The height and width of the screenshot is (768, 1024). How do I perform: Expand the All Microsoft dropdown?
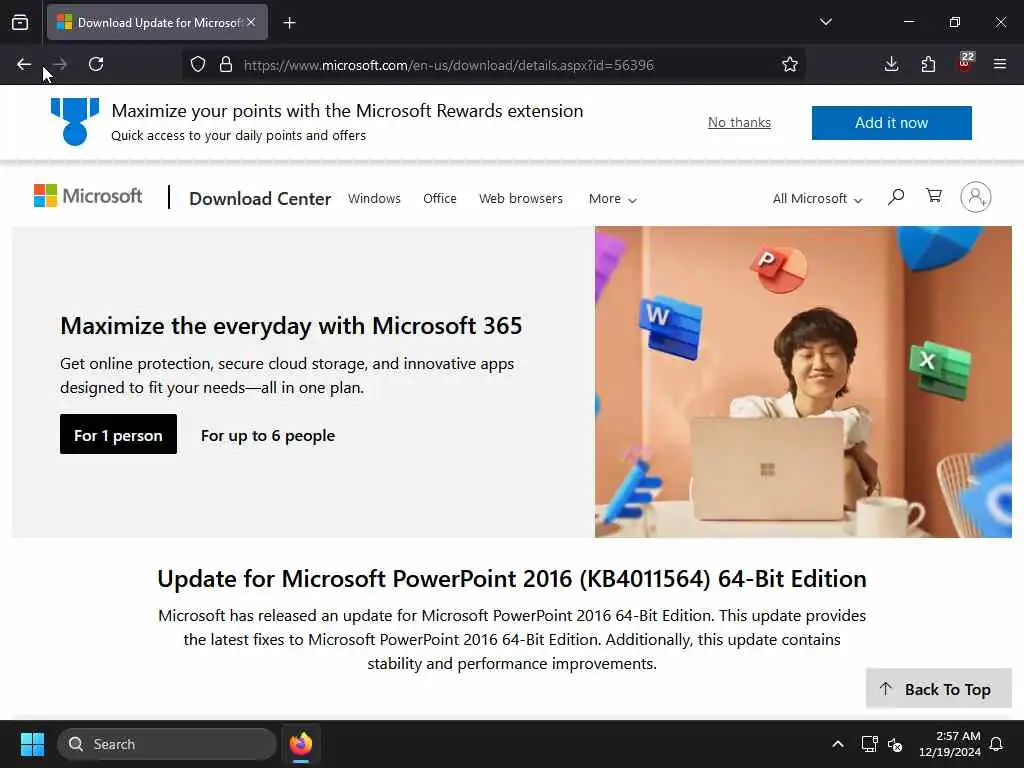tap(817, 199)
